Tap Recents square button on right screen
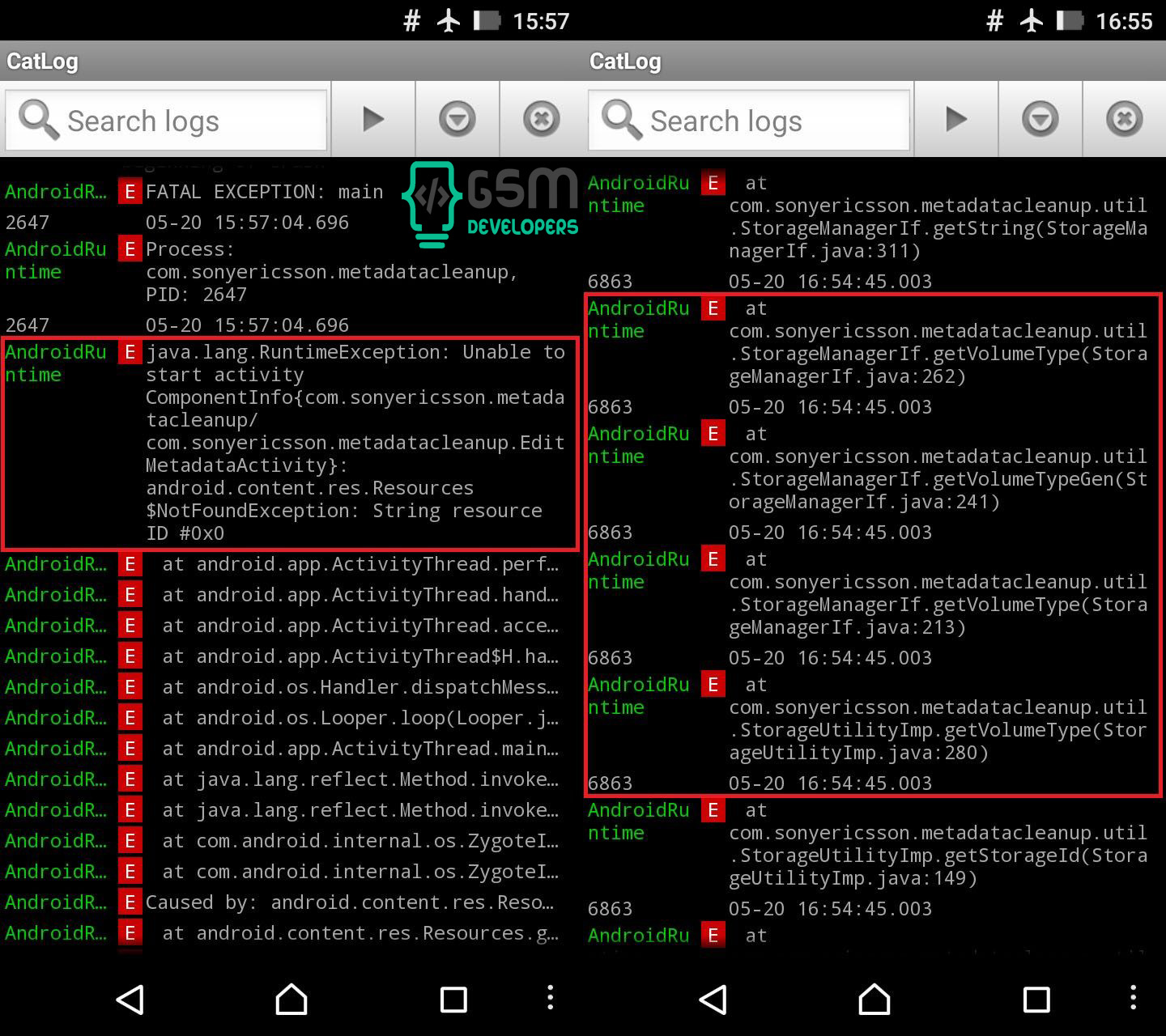The width and height of the screenshot is (1166, 1036). tap(1036, 1000)
